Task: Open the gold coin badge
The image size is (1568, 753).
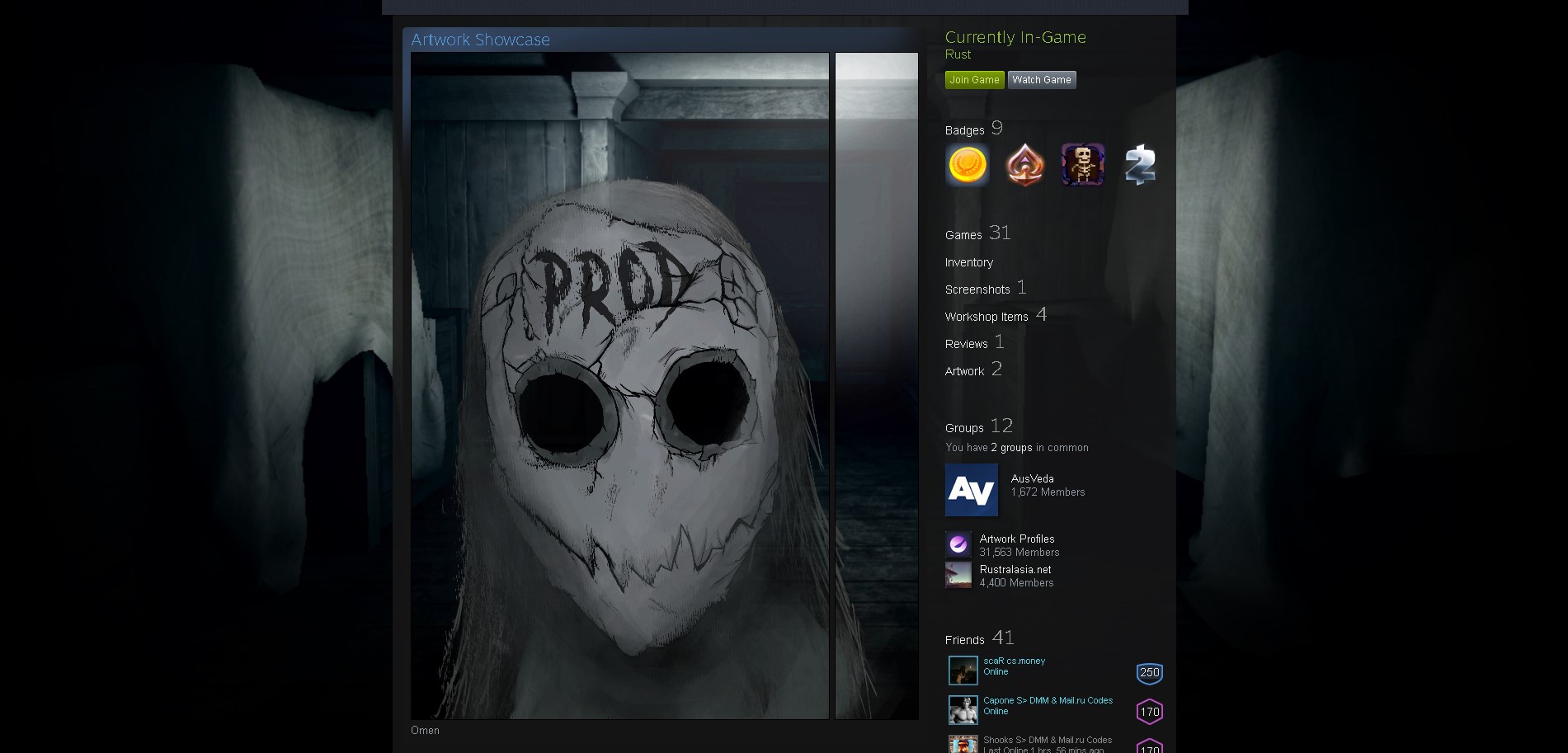Action: (968, 165)
